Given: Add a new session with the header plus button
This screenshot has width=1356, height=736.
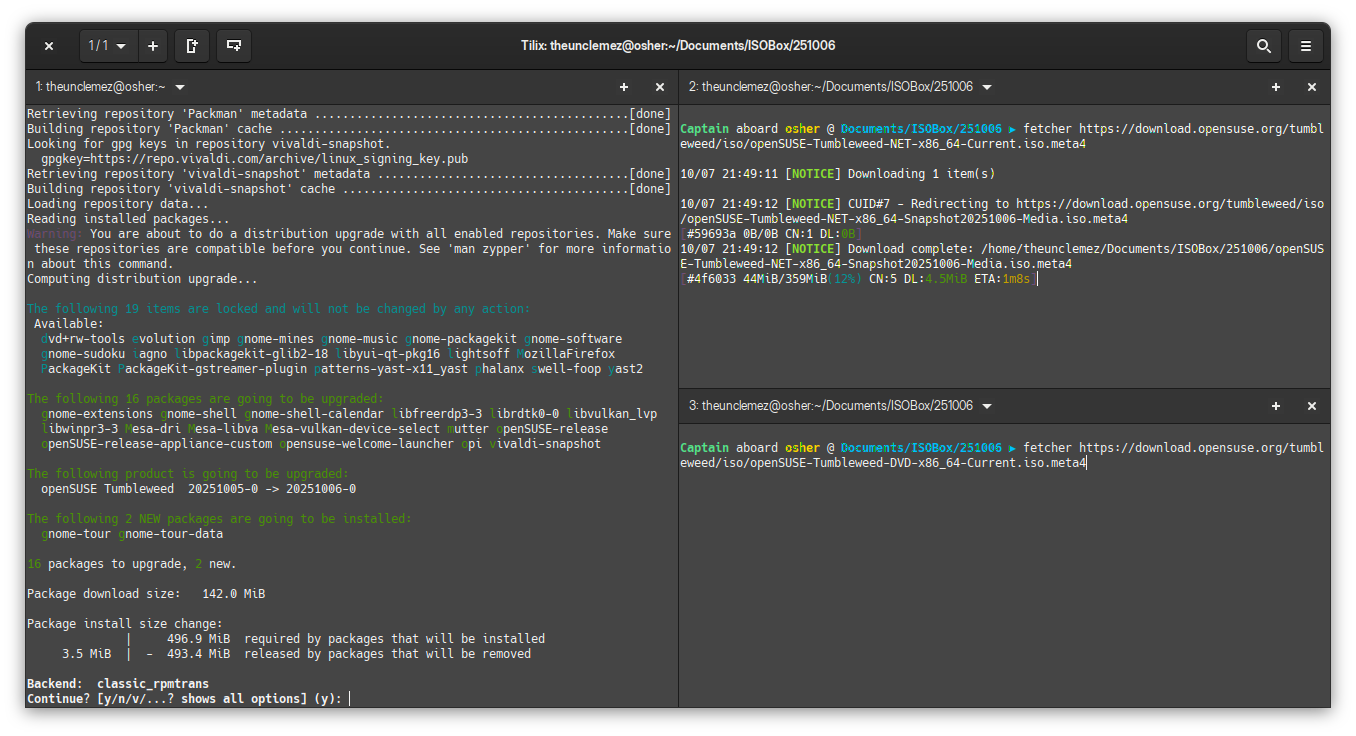Looking at the screenshot, I should click(153, 46).
